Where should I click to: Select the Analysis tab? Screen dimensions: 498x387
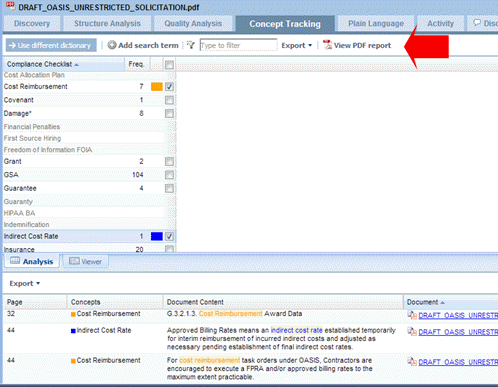pos(32,262)
